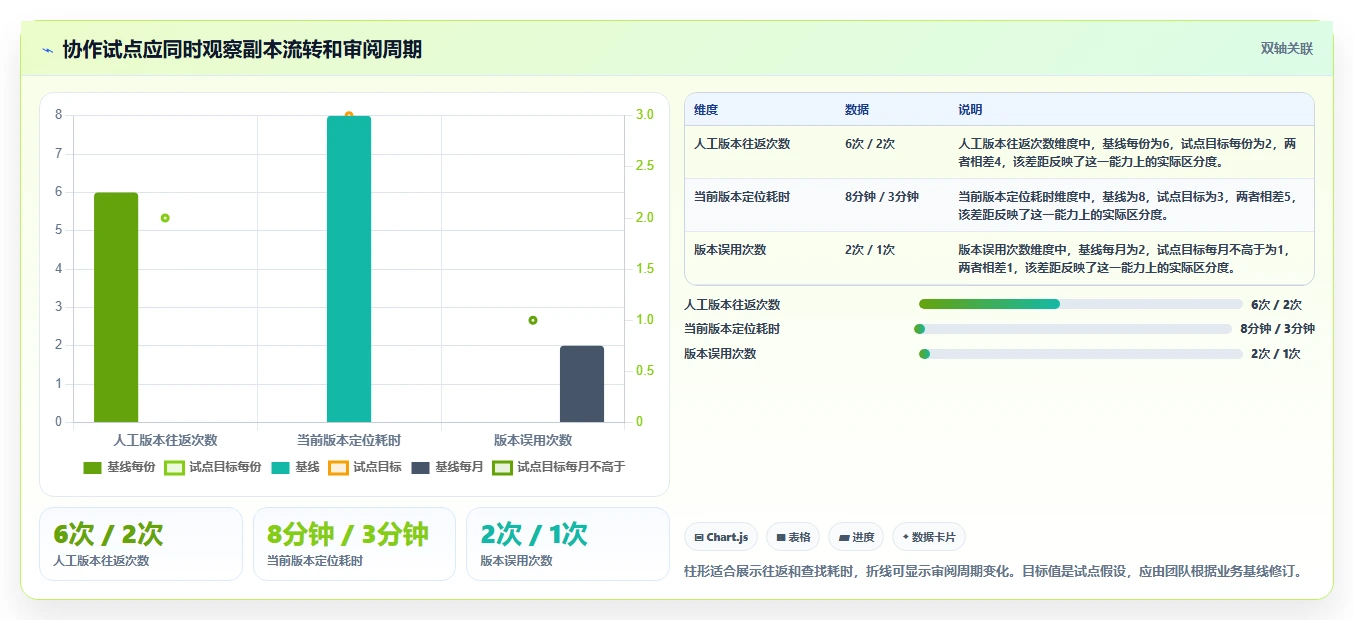
Task: Click the 数据 table column header
Action: (857, 110)
